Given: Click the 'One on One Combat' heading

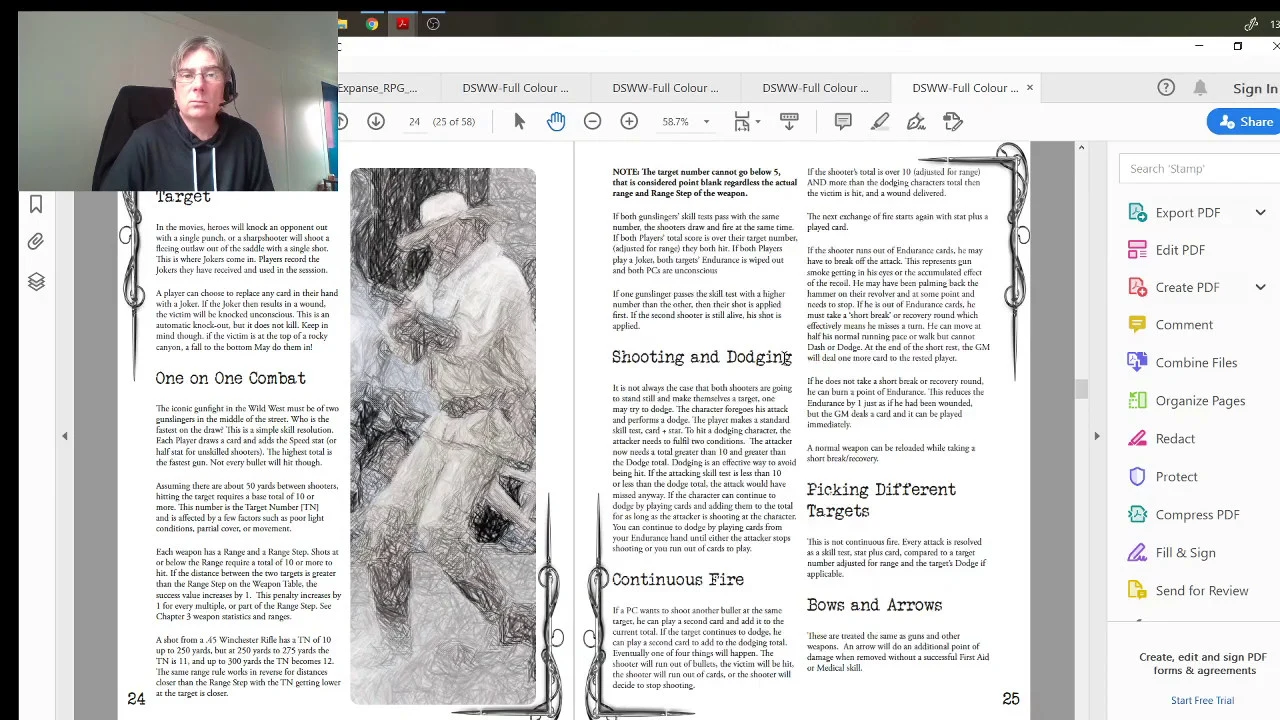Looking at the screenshot, I should pos(230,378).
